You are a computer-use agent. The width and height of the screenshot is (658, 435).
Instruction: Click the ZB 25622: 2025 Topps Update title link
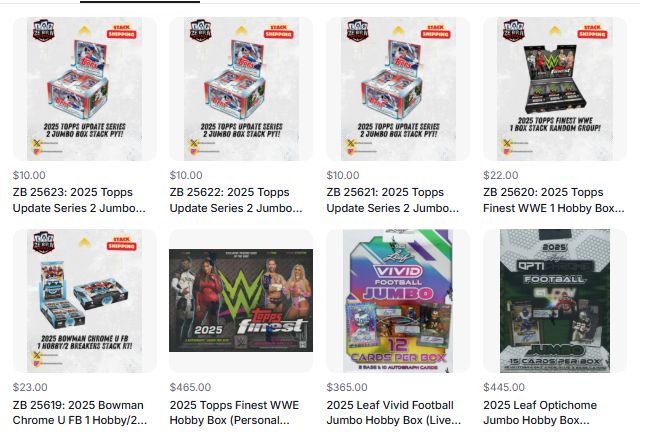click(x=236, y=200)
